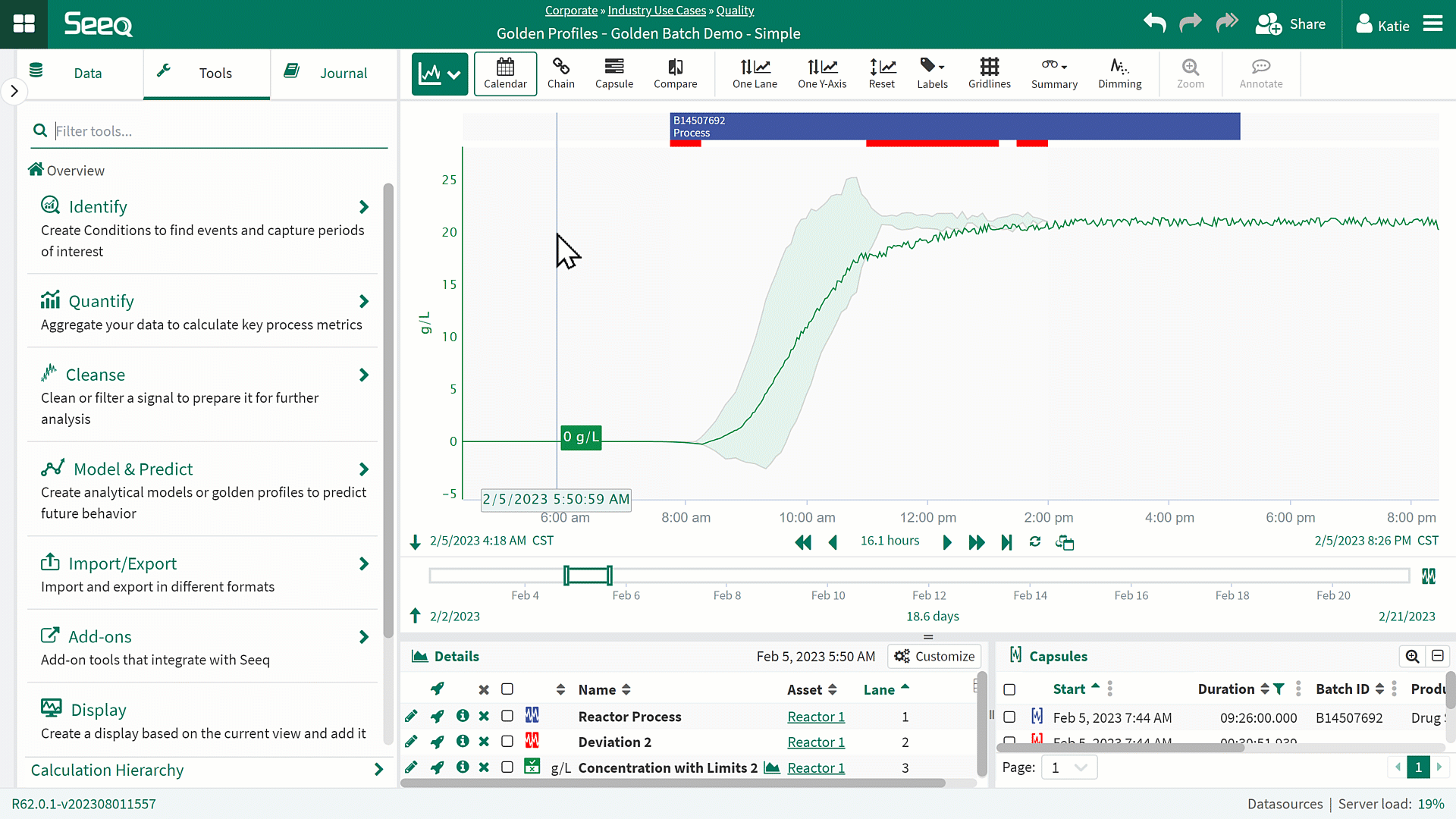The image size is (1456, 819).
Task: Step display range back one full
Action: [803, 541]
